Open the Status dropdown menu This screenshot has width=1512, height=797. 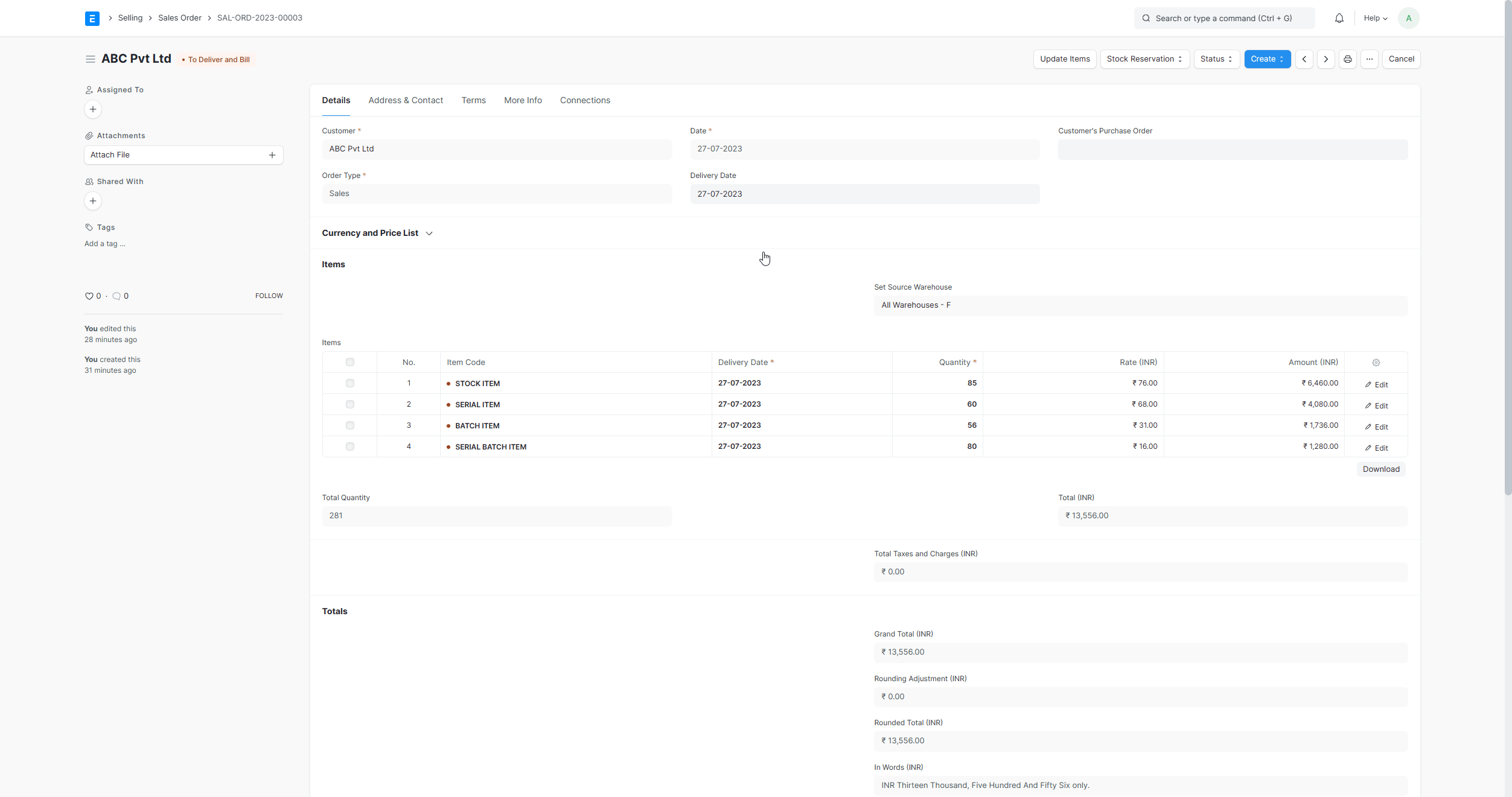[x=1215, y=58]
